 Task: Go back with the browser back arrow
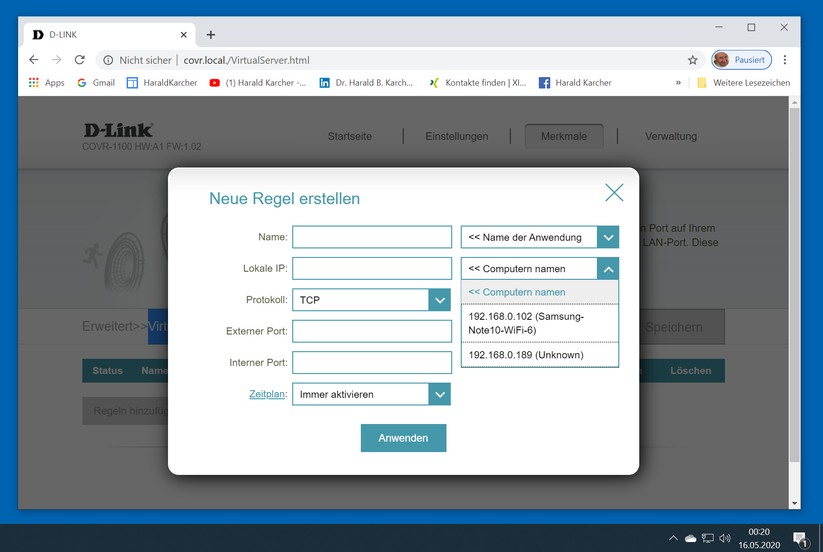pos(34,60)
